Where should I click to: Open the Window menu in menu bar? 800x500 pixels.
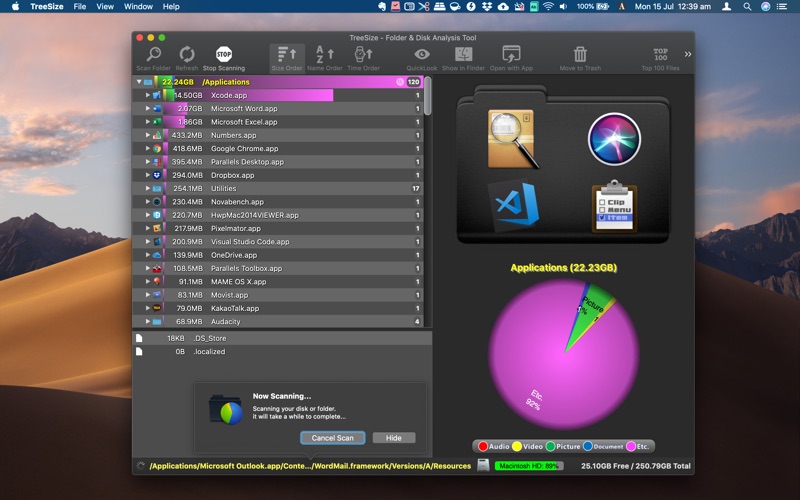[138, 6]
